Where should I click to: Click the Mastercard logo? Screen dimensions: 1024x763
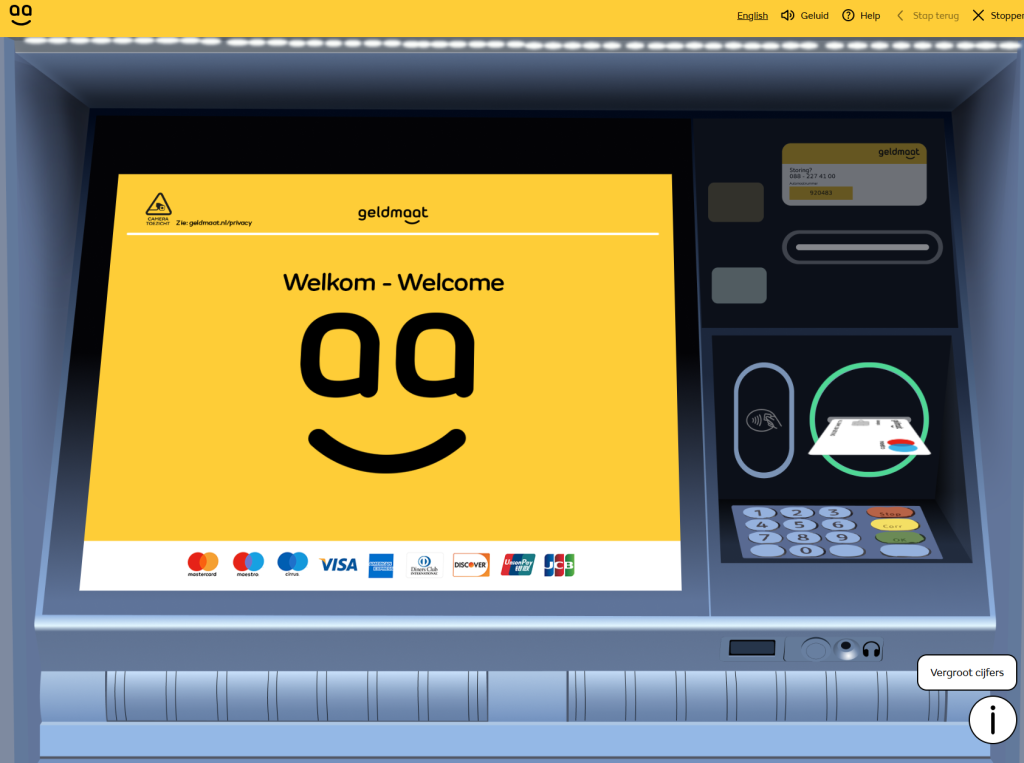pos(202,564)
